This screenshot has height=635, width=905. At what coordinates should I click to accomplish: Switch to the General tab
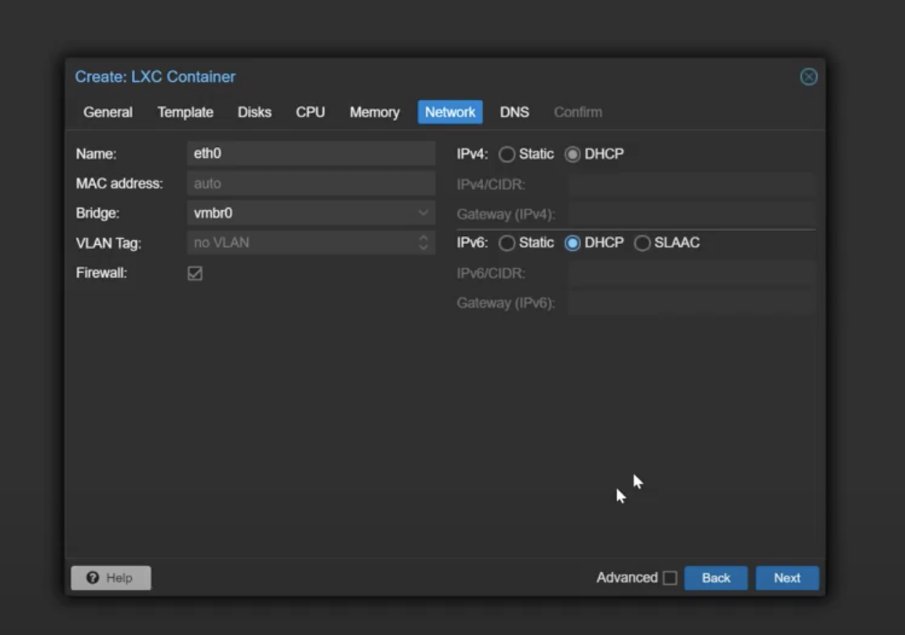click(x=108, y=112)
